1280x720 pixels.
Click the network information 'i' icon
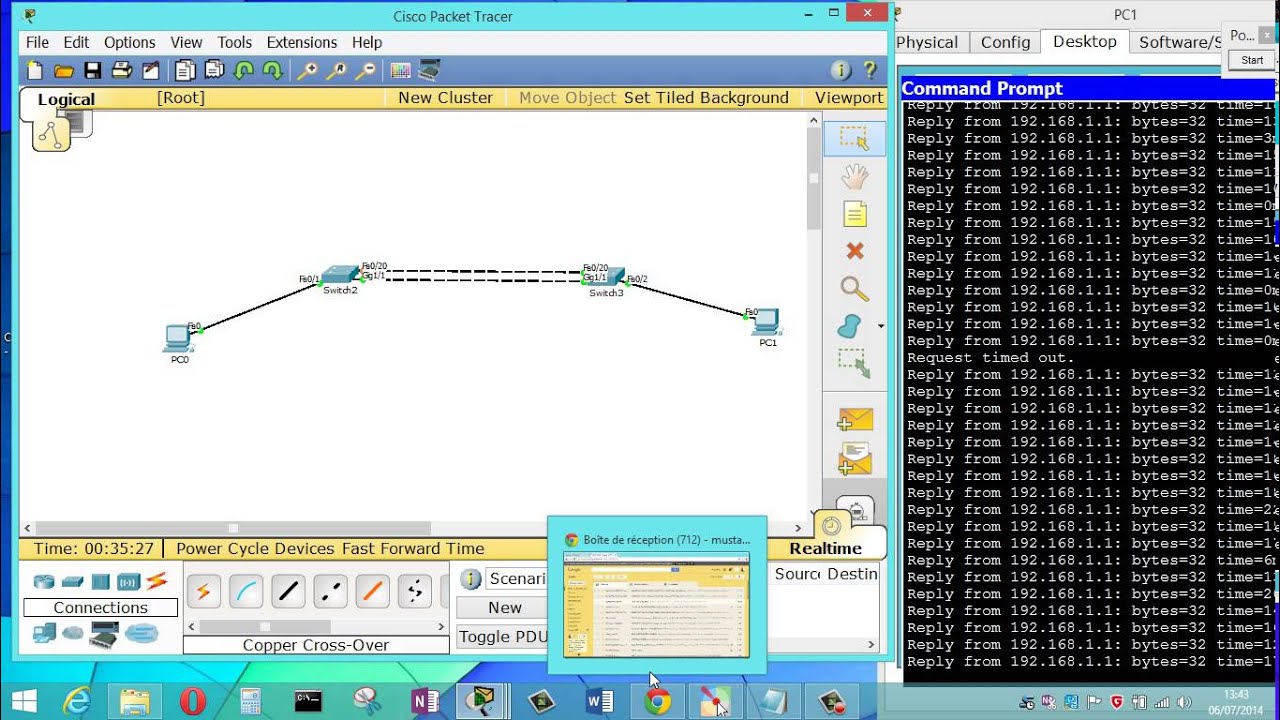[x=841, y=70]
